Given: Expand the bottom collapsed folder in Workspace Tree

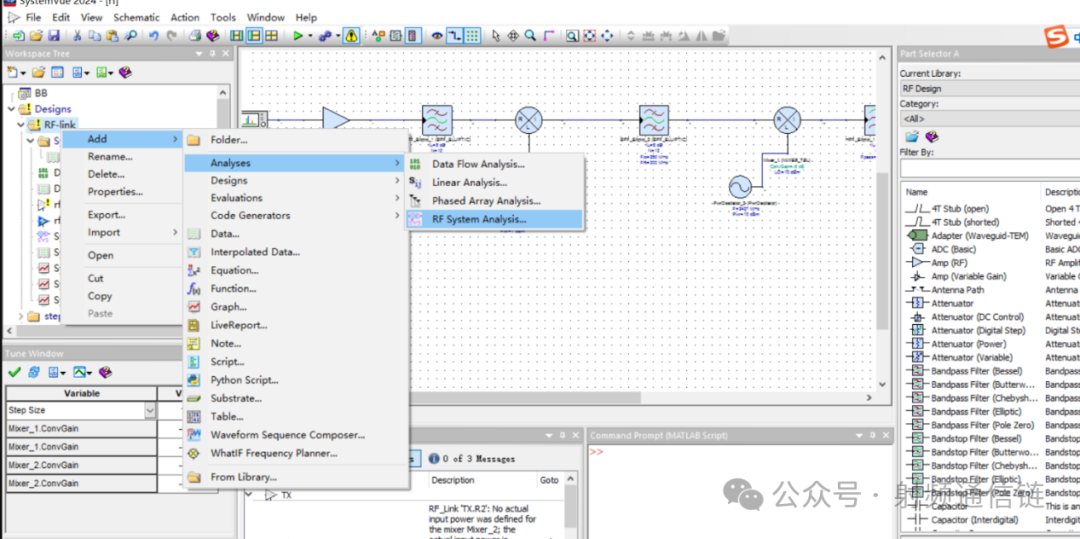Looking at the screenshot, I should (21, 316).
